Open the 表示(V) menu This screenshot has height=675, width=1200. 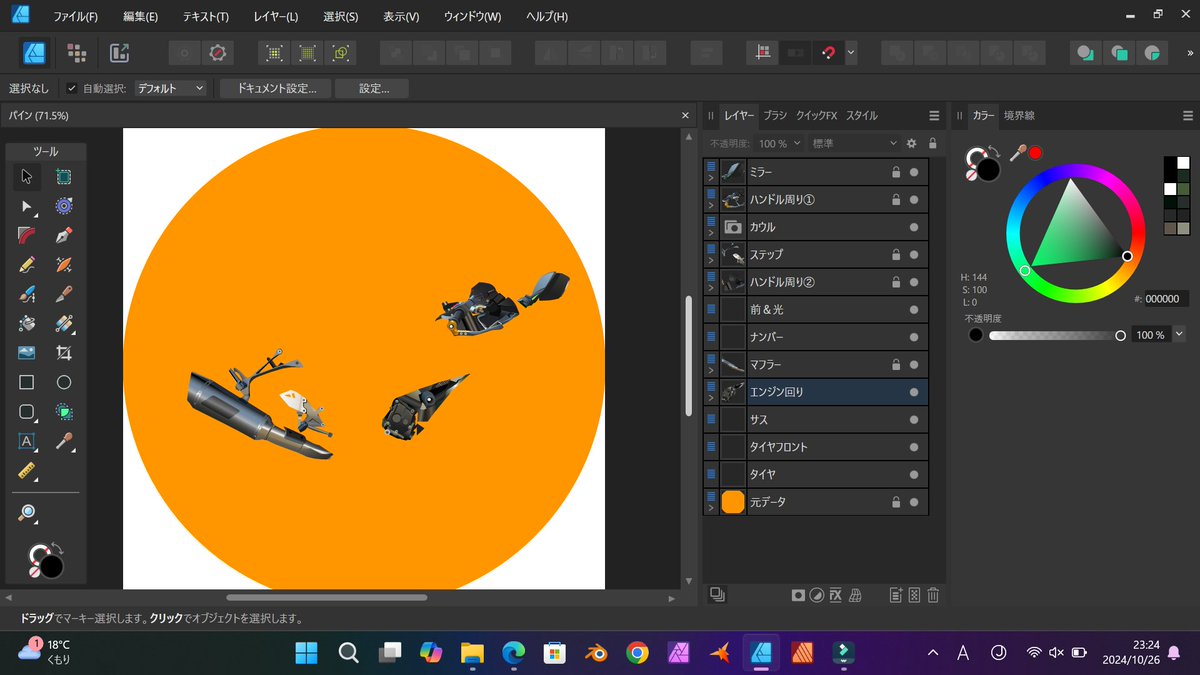(401, 17)
